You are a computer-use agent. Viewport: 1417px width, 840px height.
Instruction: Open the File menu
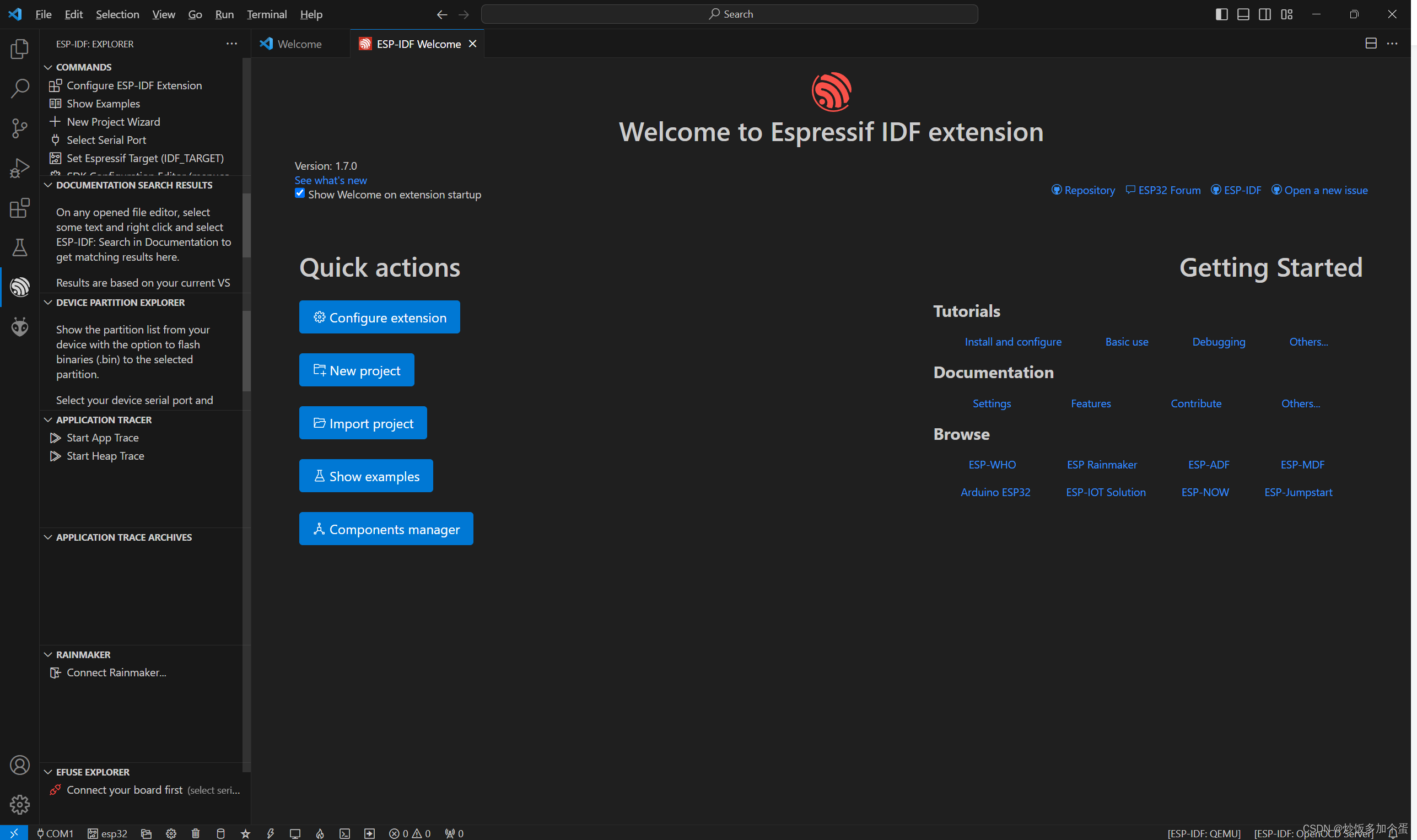[44, 14]
